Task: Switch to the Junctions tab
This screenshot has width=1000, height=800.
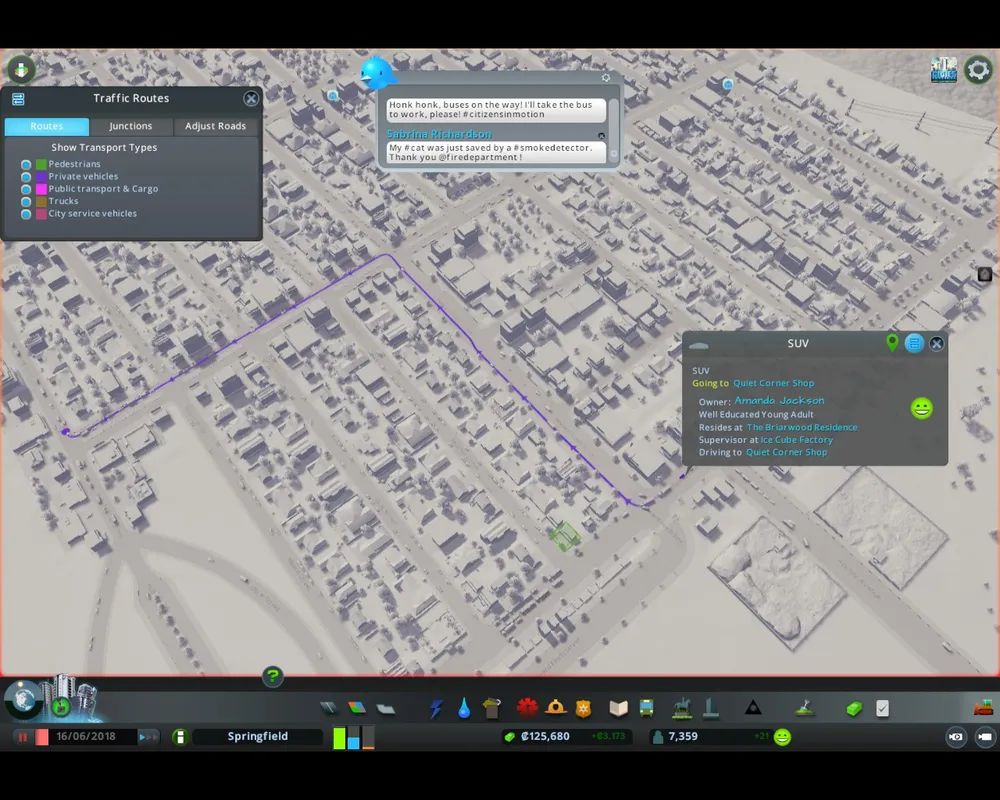Action: click(x=131, y=126)
